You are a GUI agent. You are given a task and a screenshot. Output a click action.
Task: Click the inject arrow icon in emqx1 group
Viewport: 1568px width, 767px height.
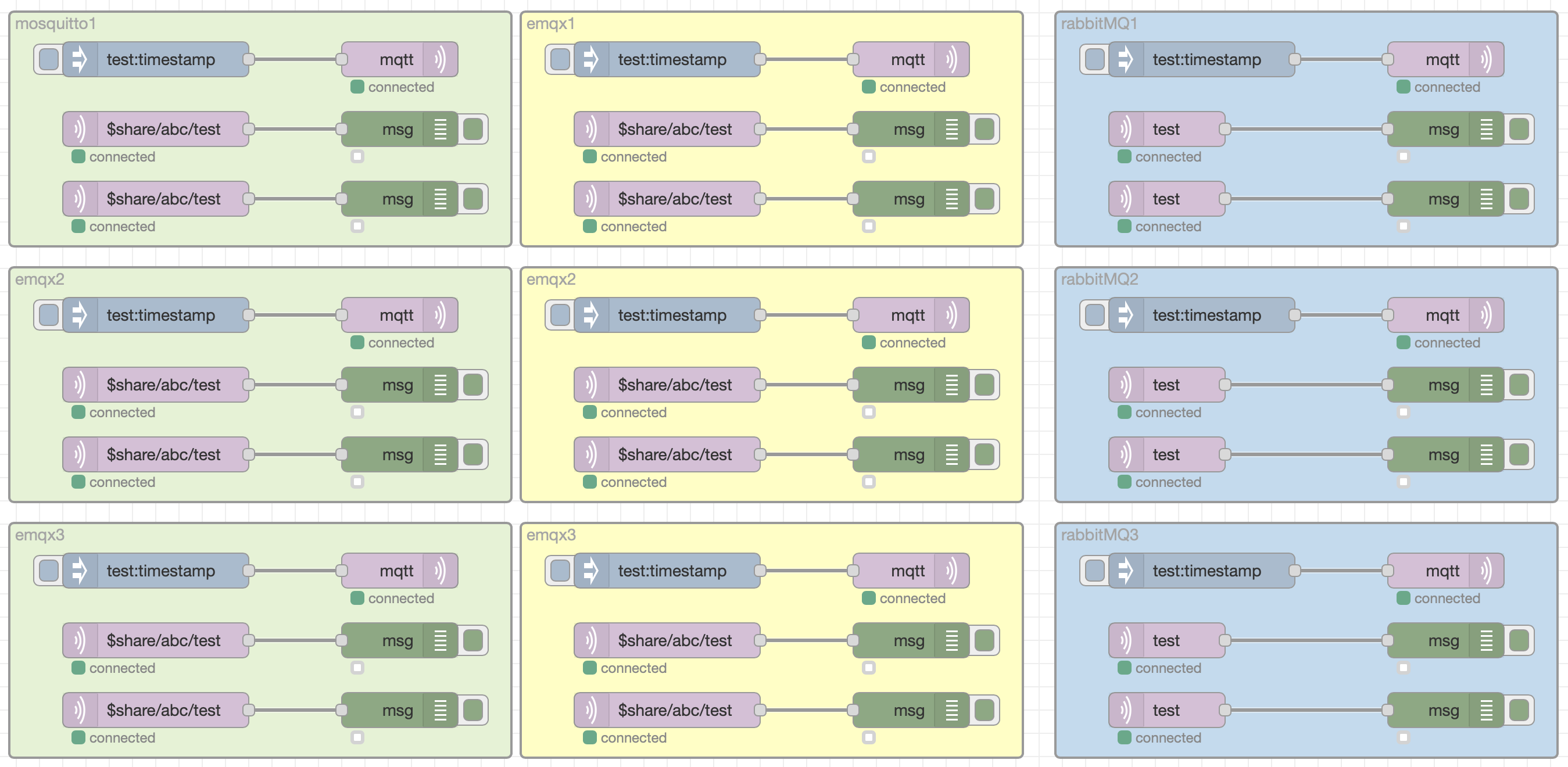[591, 59]
